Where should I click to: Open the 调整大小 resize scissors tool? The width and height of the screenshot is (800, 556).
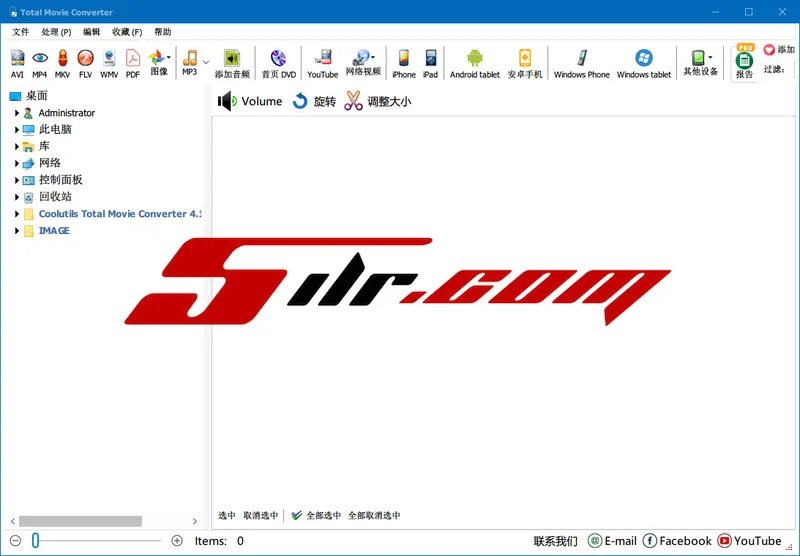(378, 101)
